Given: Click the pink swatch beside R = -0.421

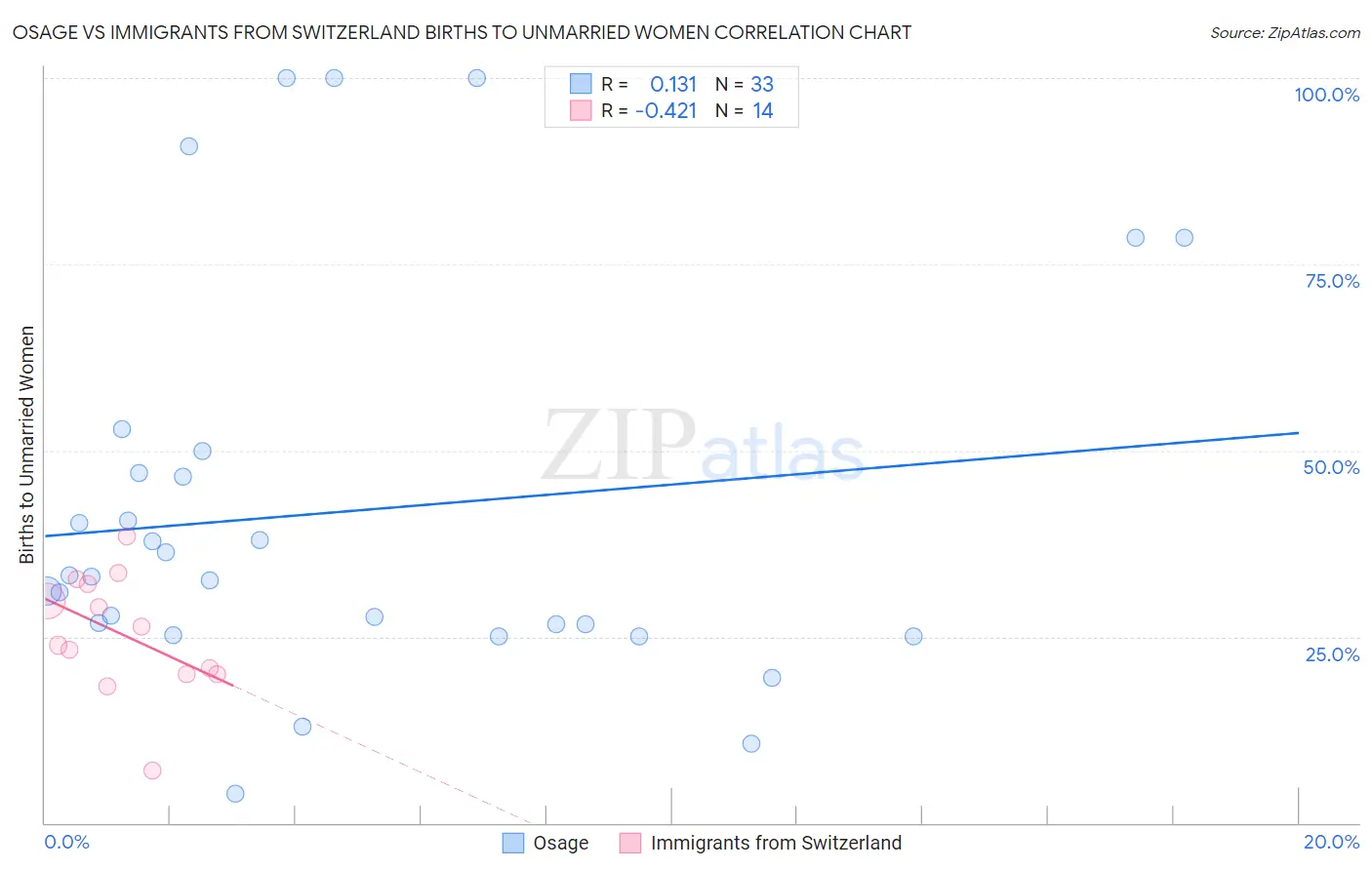Looking at the screenshot, I should pyautogui.click(x=581, y=110).
